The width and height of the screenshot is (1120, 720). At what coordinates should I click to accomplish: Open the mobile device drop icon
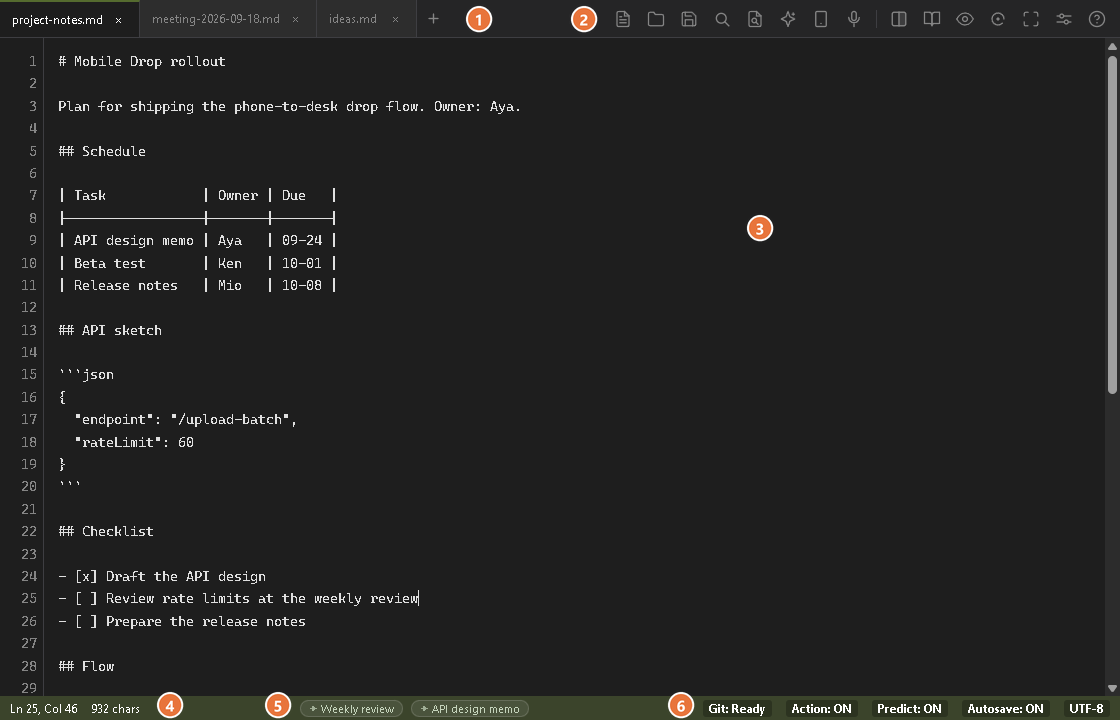pyautogui.click(x=821, y=19)
